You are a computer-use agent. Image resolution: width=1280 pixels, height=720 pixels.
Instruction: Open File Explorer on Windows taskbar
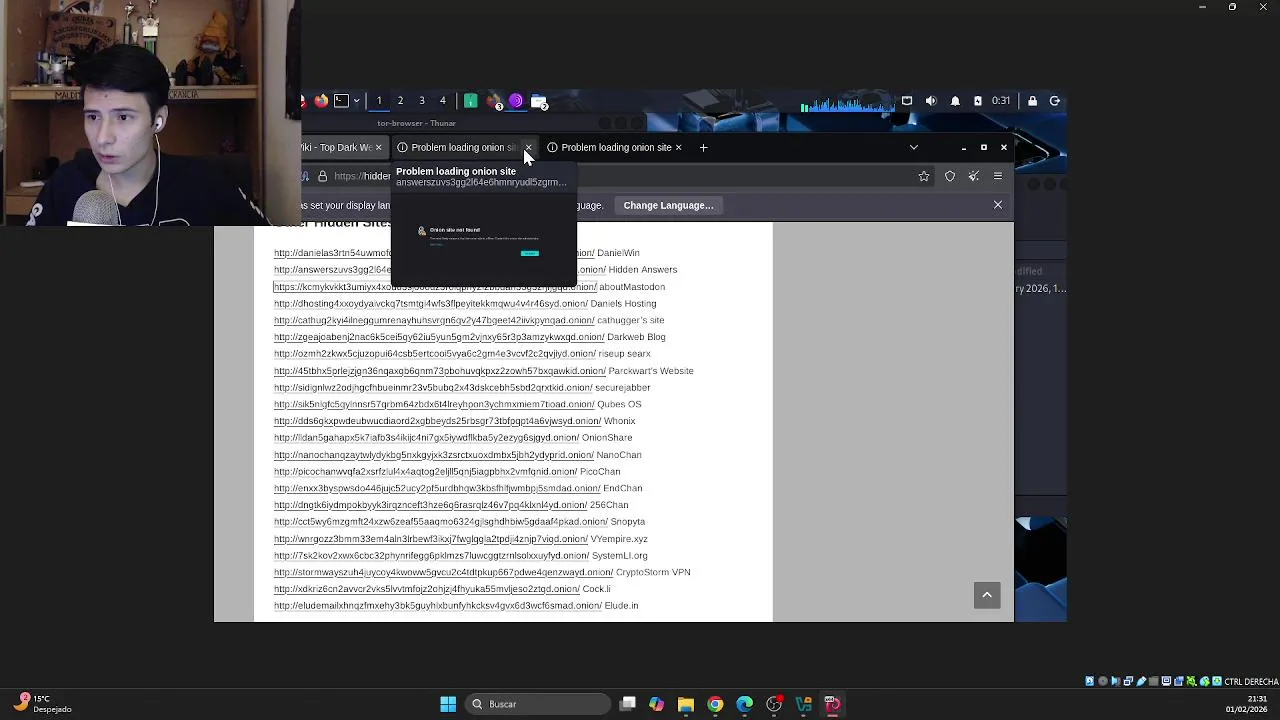click(x=686, y=704)
